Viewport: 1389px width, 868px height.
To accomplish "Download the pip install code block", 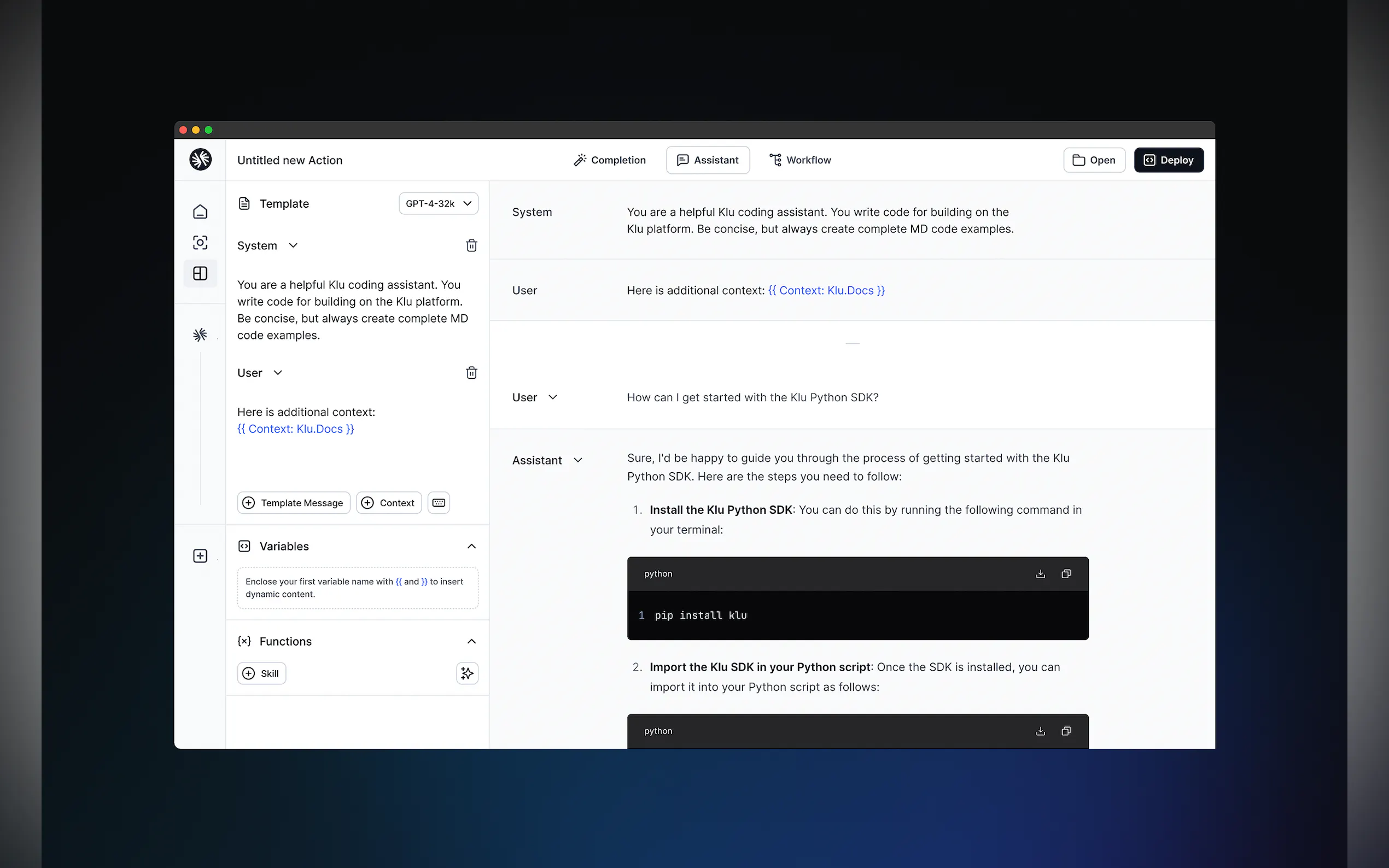I will coord(1040,574).
